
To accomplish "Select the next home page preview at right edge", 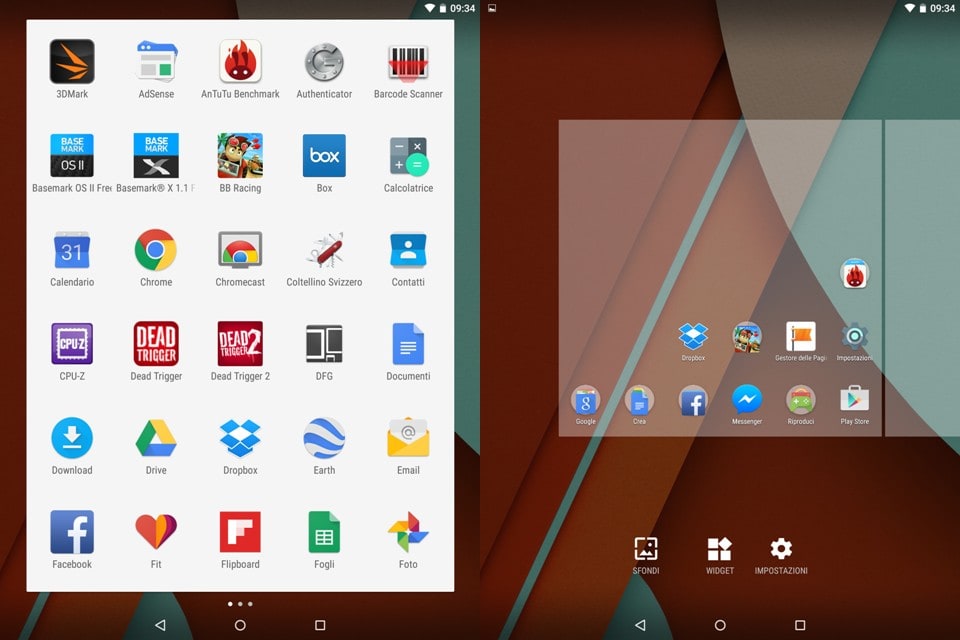I will coord(923,278).
